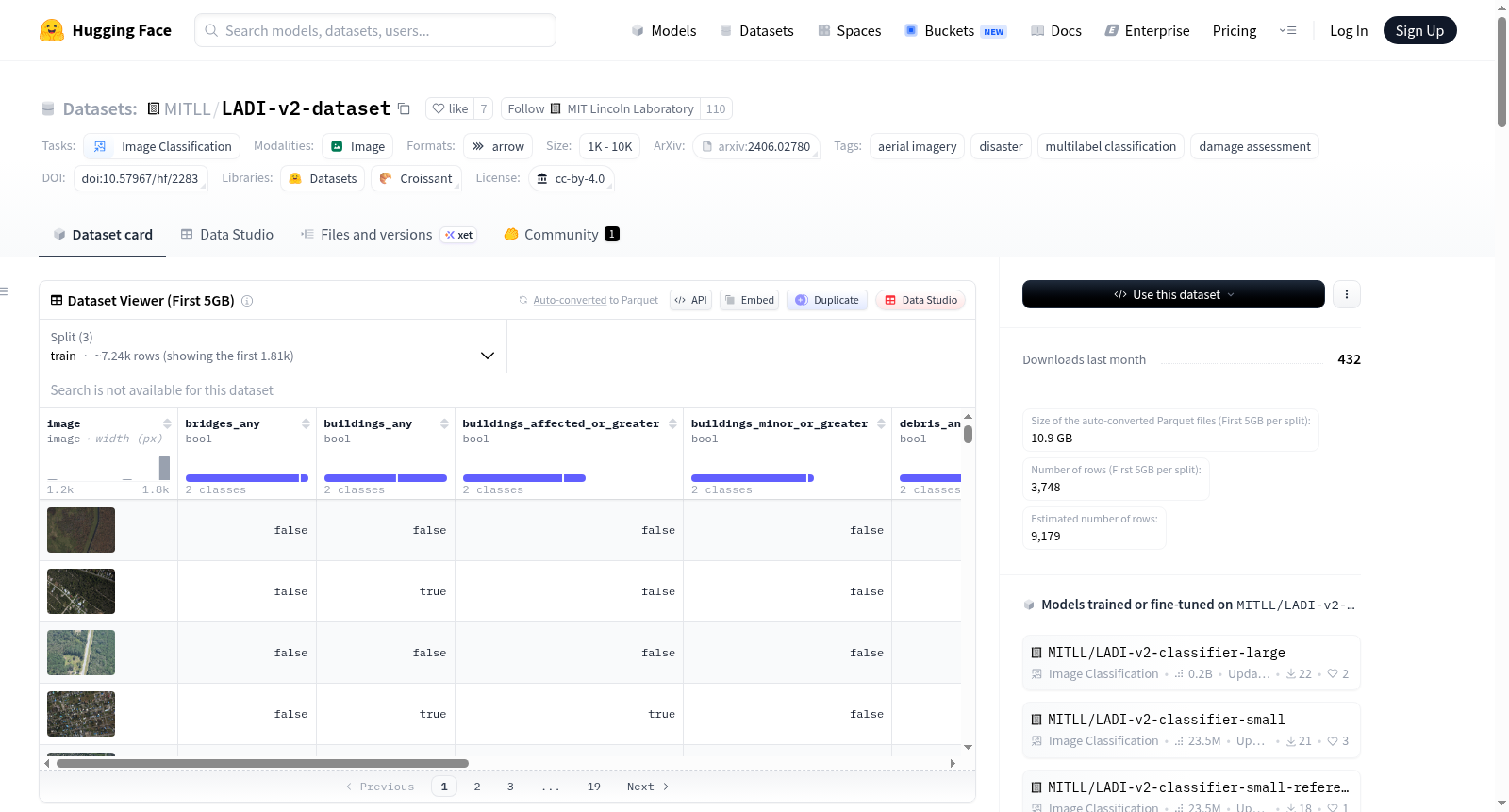Open the Split selector dropdown for train

[273, 346]
